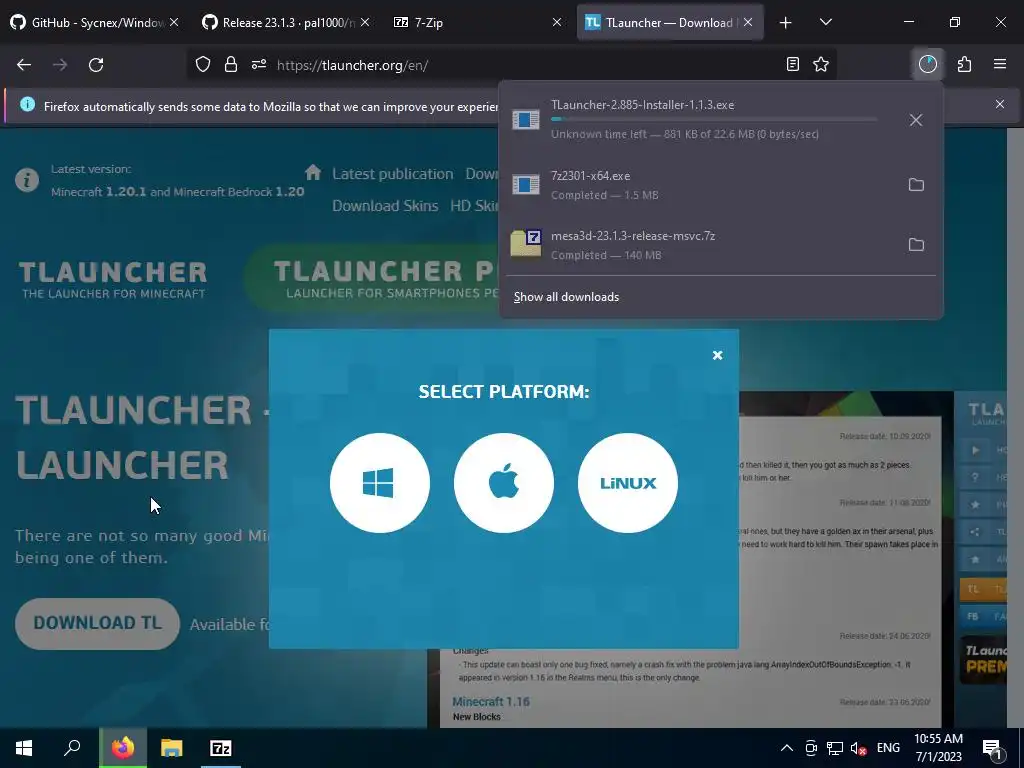Viewport: 1024px width, 768px height.
Task: Click the muted volume tray icon
Action: click(859, 748)
